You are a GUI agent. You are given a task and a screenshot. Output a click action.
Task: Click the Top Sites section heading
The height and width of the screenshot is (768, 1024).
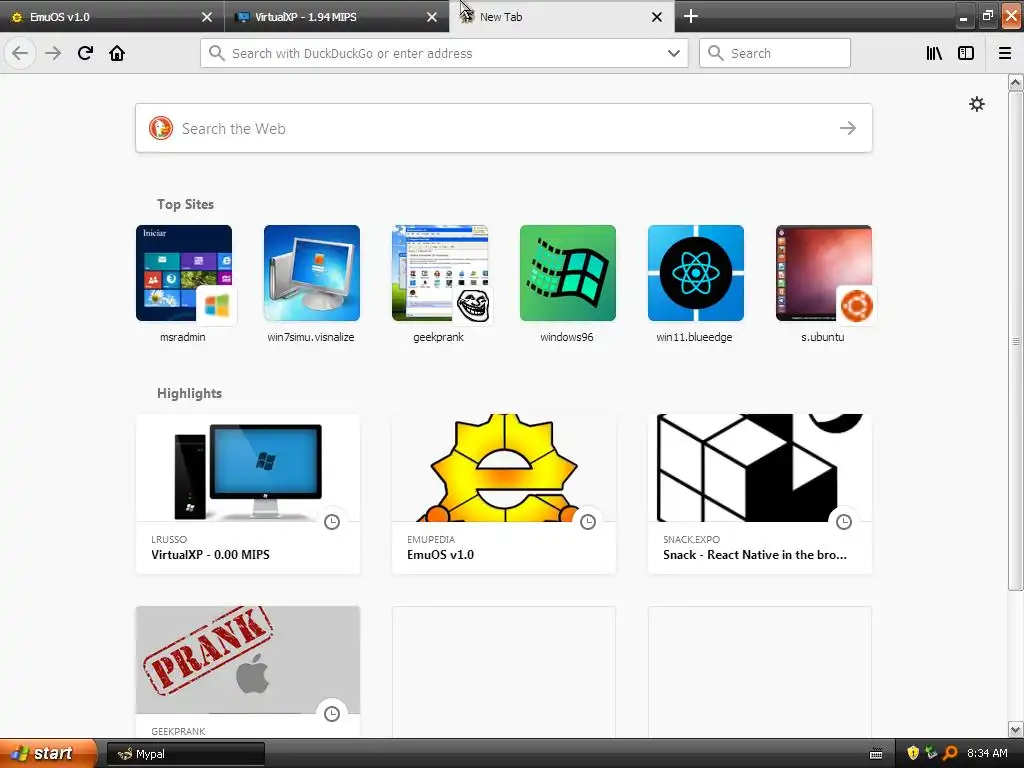pyautogui.click(x=185, y=204)
